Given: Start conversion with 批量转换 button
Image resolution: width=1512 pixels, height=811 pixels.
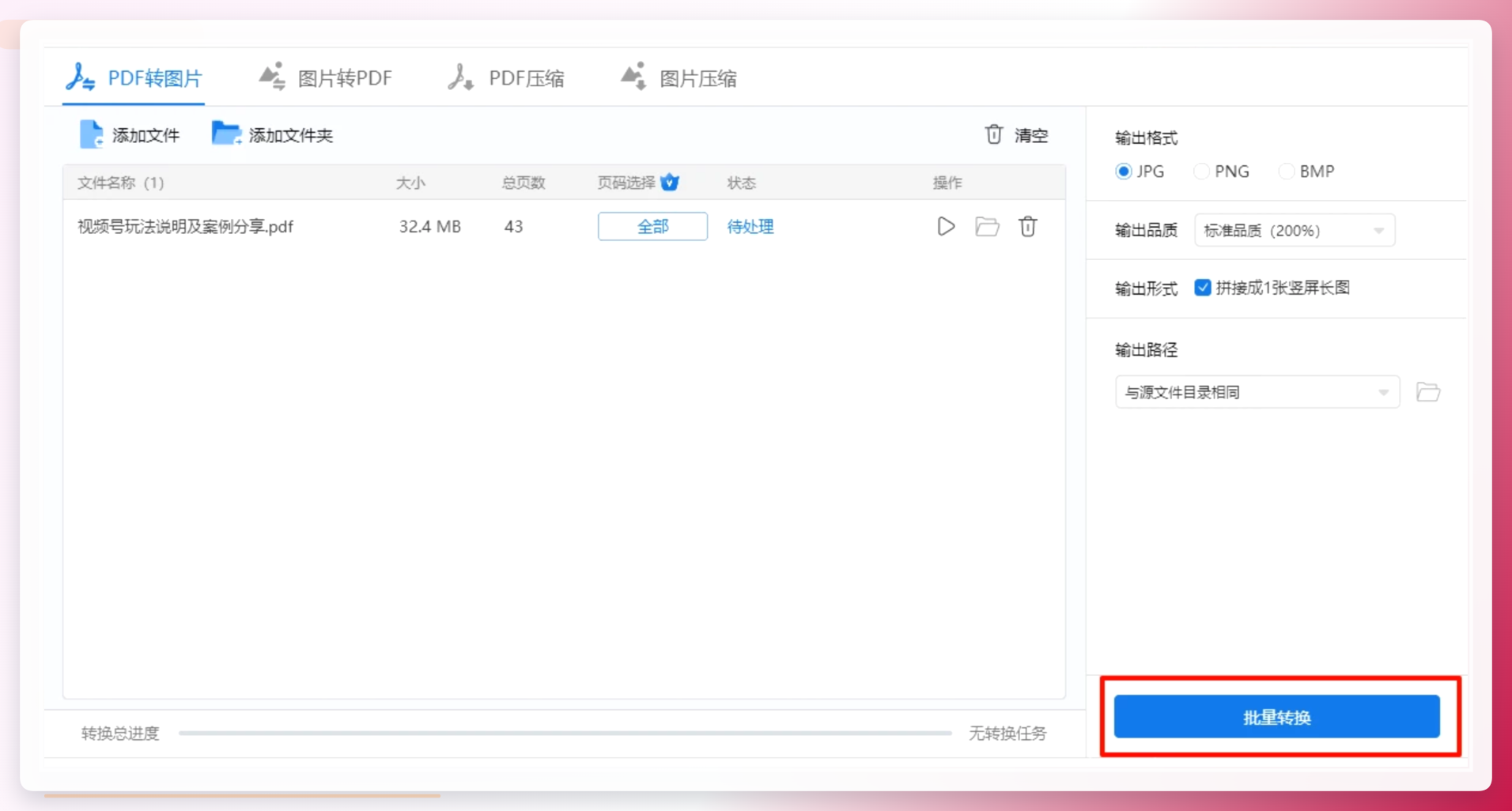Looking at the screenshot, I should point(1276,716).
